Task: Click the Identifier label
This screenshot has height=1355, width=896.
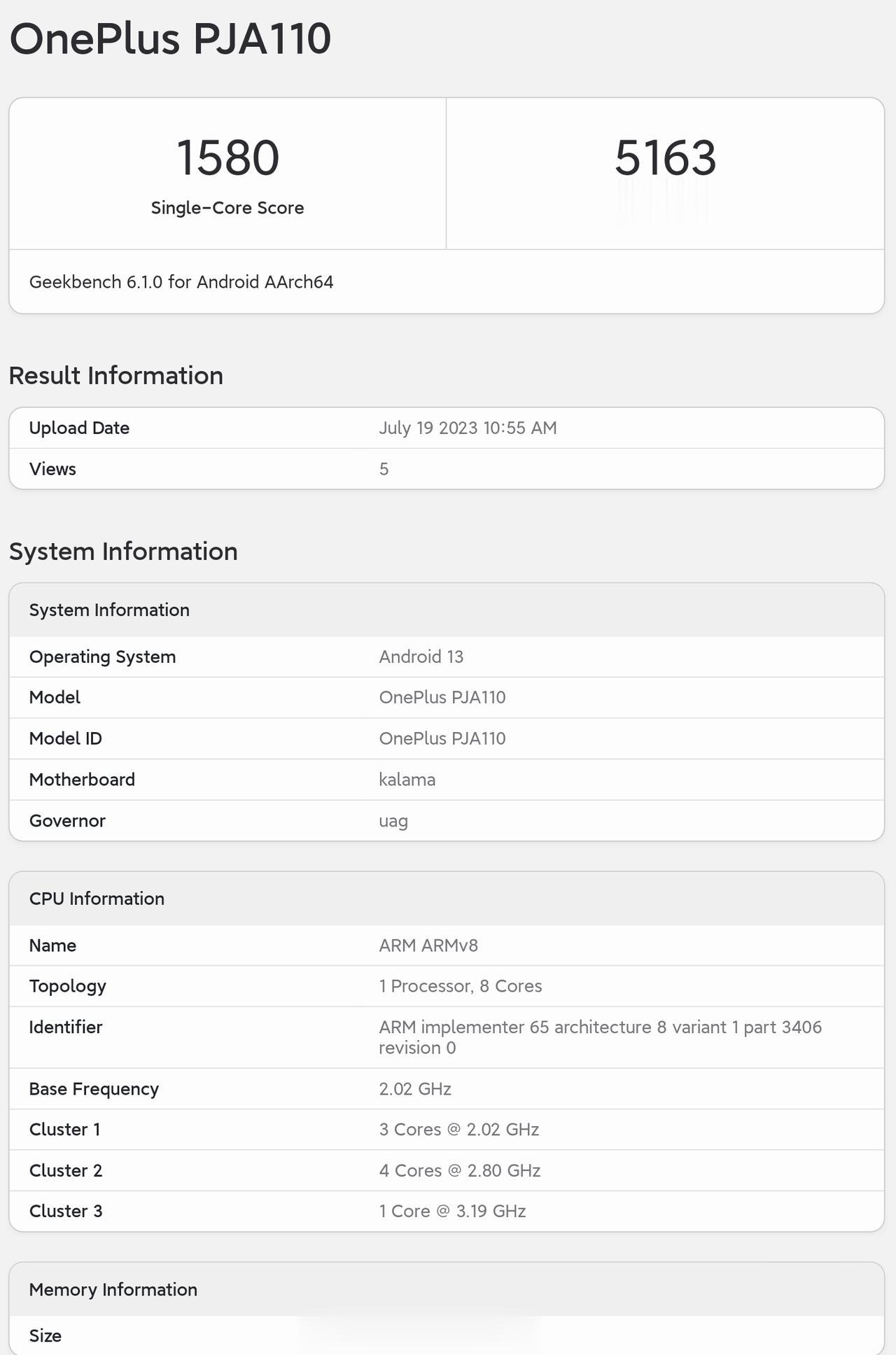Action: pyautogui.click(x=66, y=1027)
